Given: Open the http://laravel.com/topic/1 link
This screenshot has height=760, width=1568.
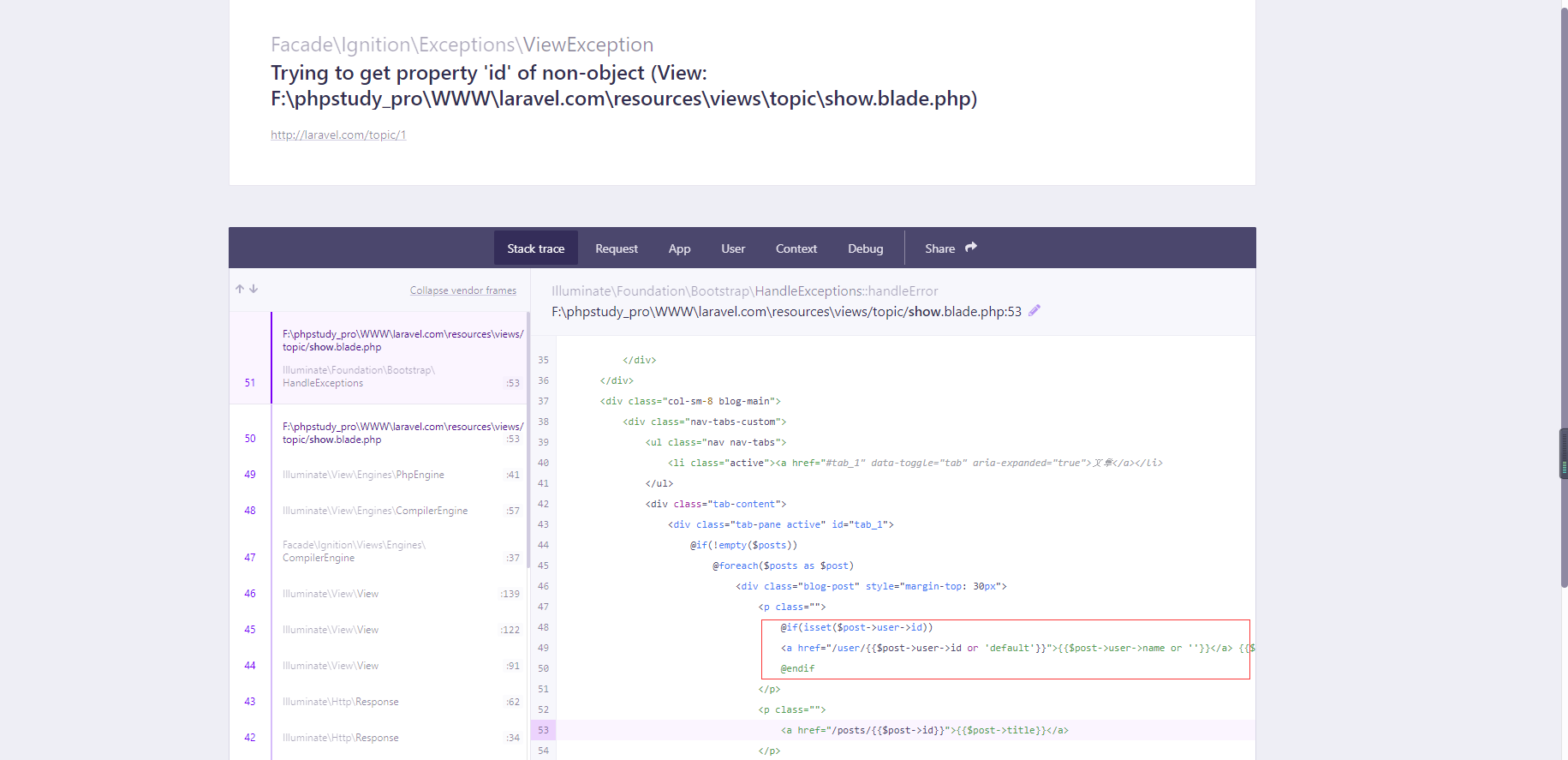Looking at the screenshot, I should coord(338,135).
